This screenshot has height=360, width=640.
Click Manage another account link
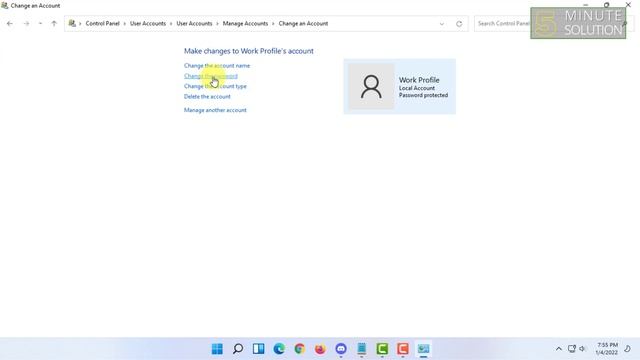click(x=215, y=110)
